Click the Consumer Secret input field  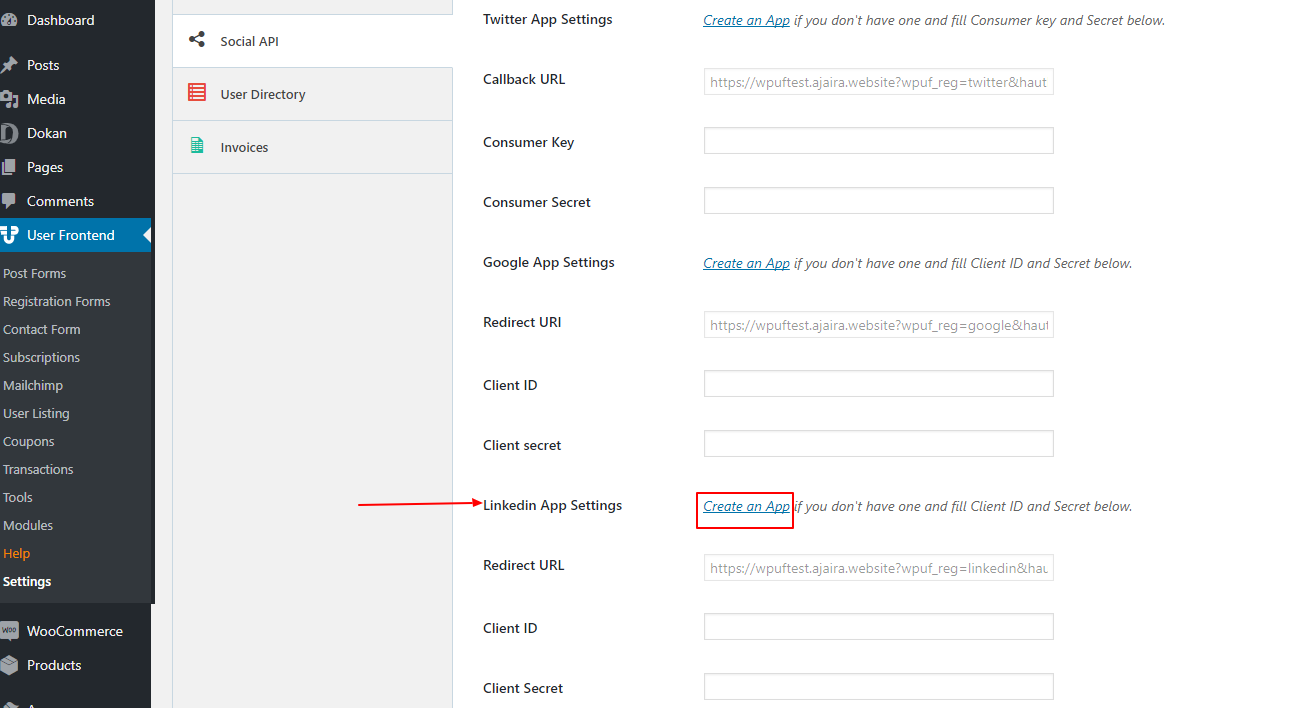[x=879, y=200]
